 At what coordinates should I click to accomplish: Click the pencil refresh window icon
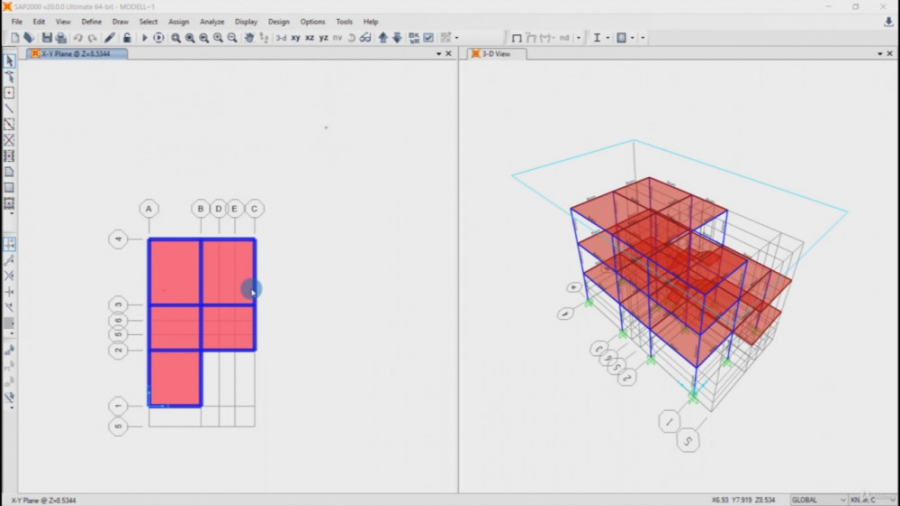[x=110, y=38]
